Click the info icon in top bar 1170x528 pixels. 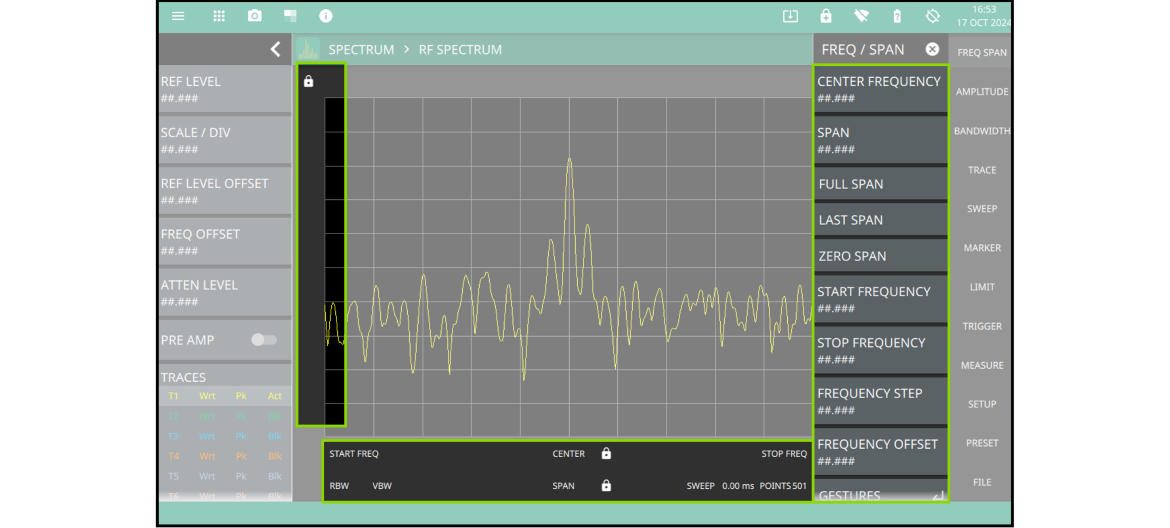tap(325, 16)
